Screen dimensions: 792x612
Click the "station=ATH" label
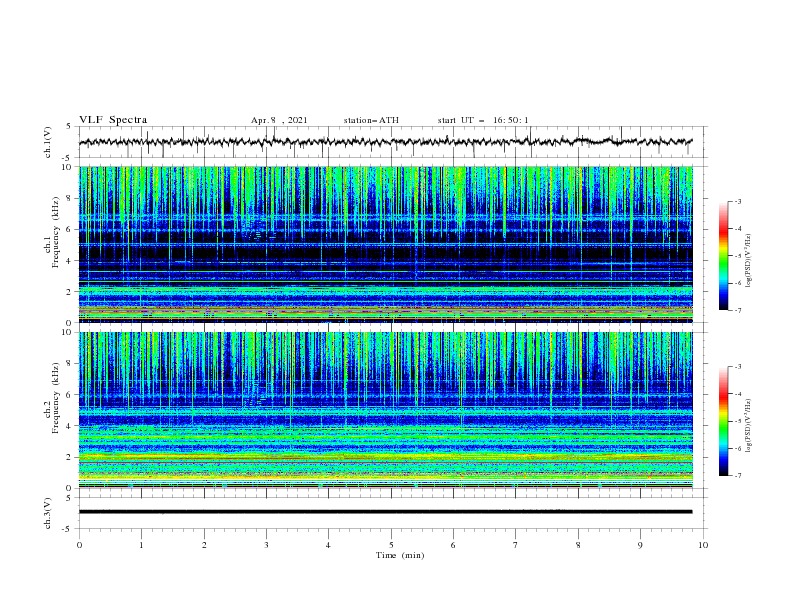[x=371, y=120]
